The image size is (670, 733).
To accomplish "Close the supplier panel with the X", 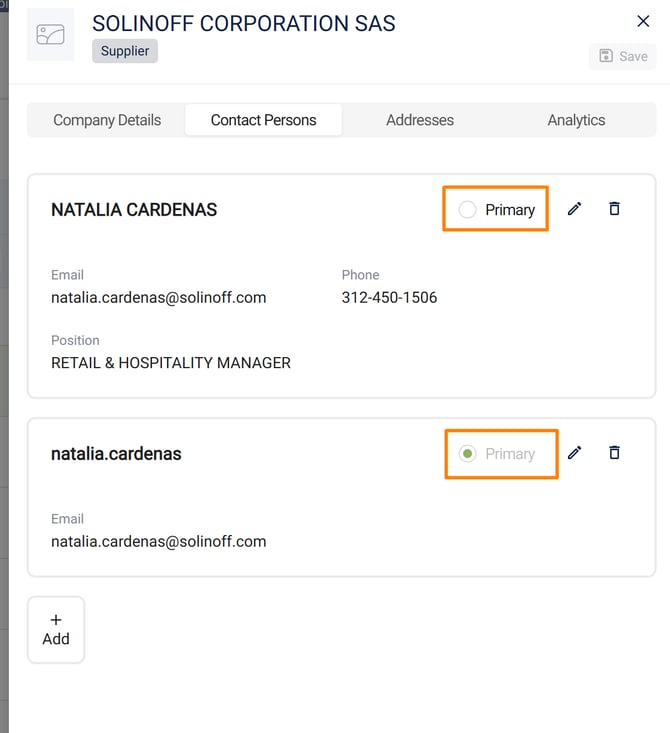I will pos(643,21).
